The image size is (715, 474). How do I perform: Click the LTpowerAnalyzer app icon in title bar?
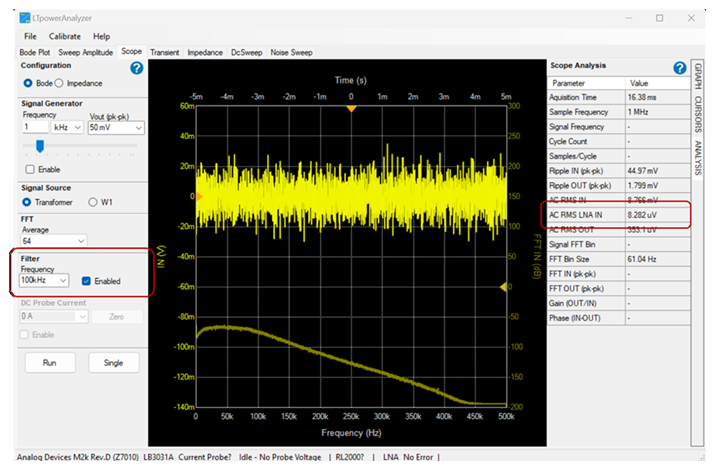25,18
